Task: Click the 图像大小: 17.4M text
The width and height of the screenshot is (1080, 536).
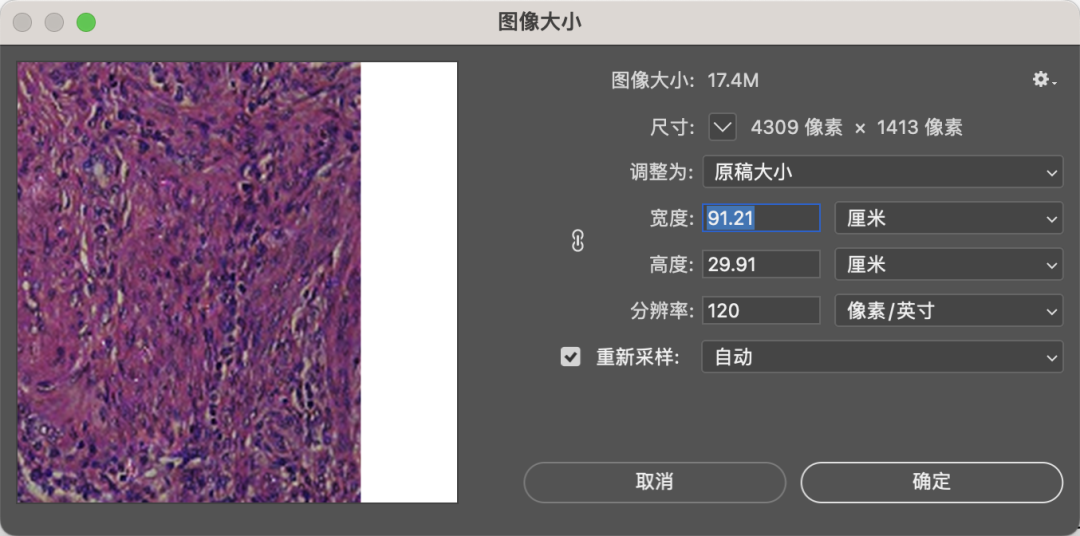Action: click(685, 81)
